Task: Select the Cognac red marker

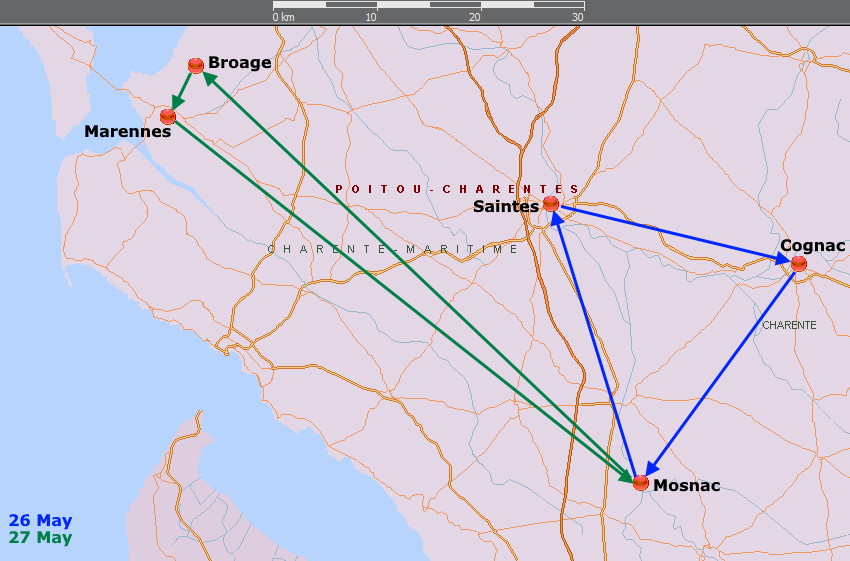Action: 799,263
